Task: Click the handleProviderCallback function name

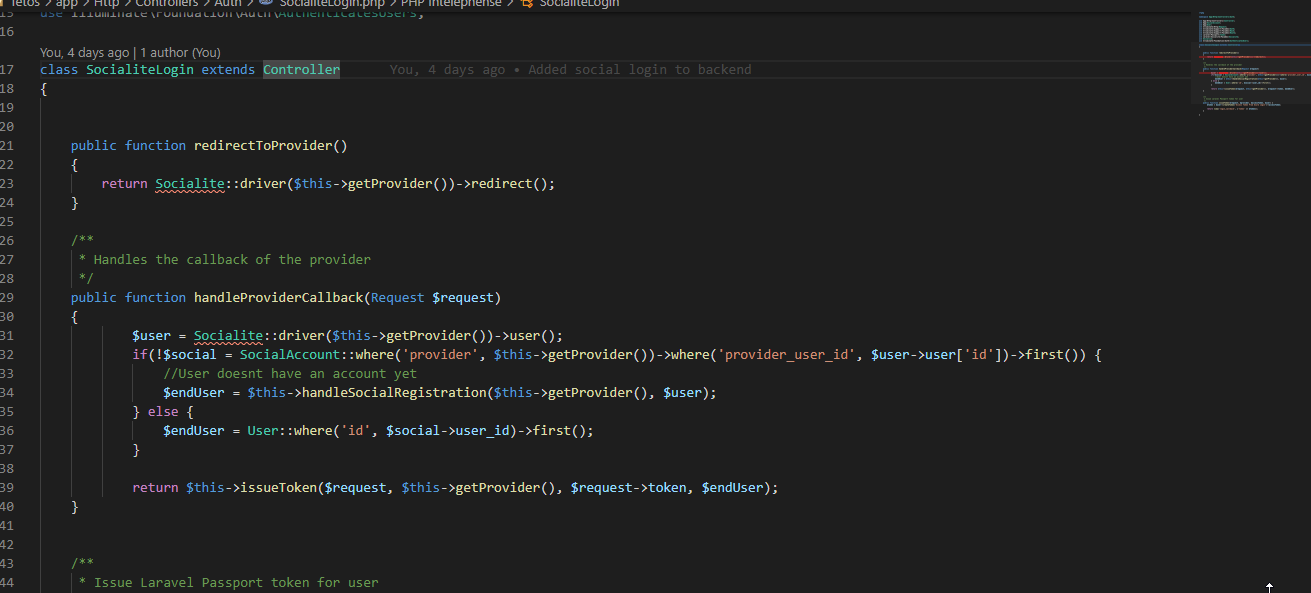Action: click(277, 298)
